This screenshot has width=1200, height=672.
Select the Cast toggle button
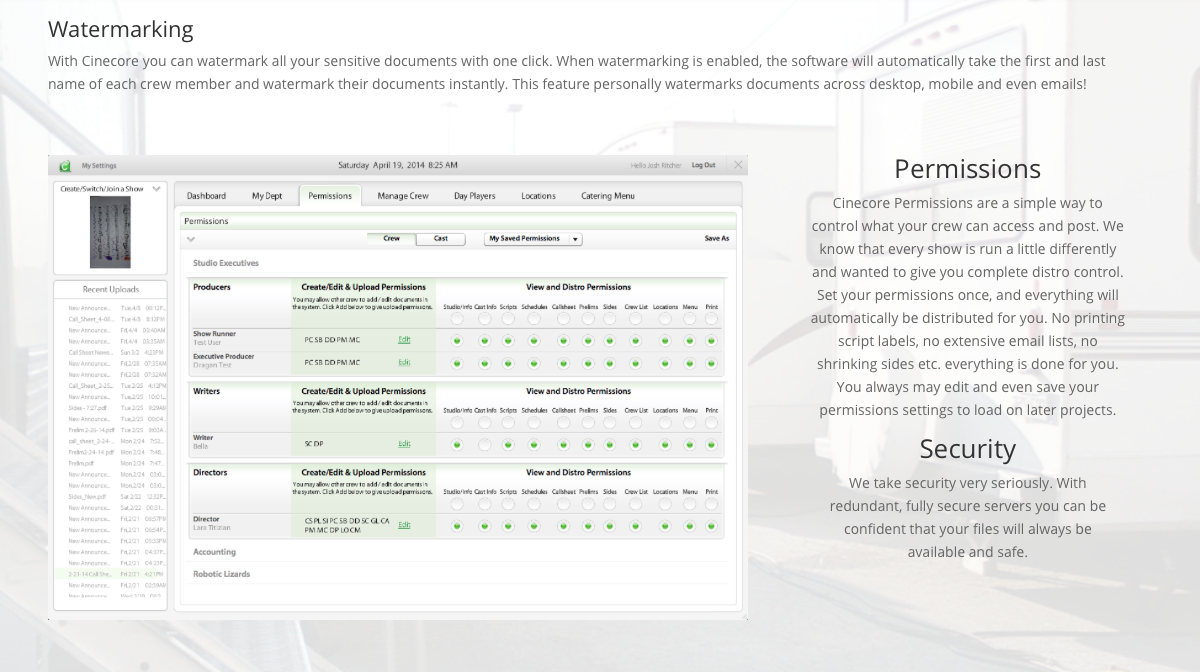[x=441, y=239]
